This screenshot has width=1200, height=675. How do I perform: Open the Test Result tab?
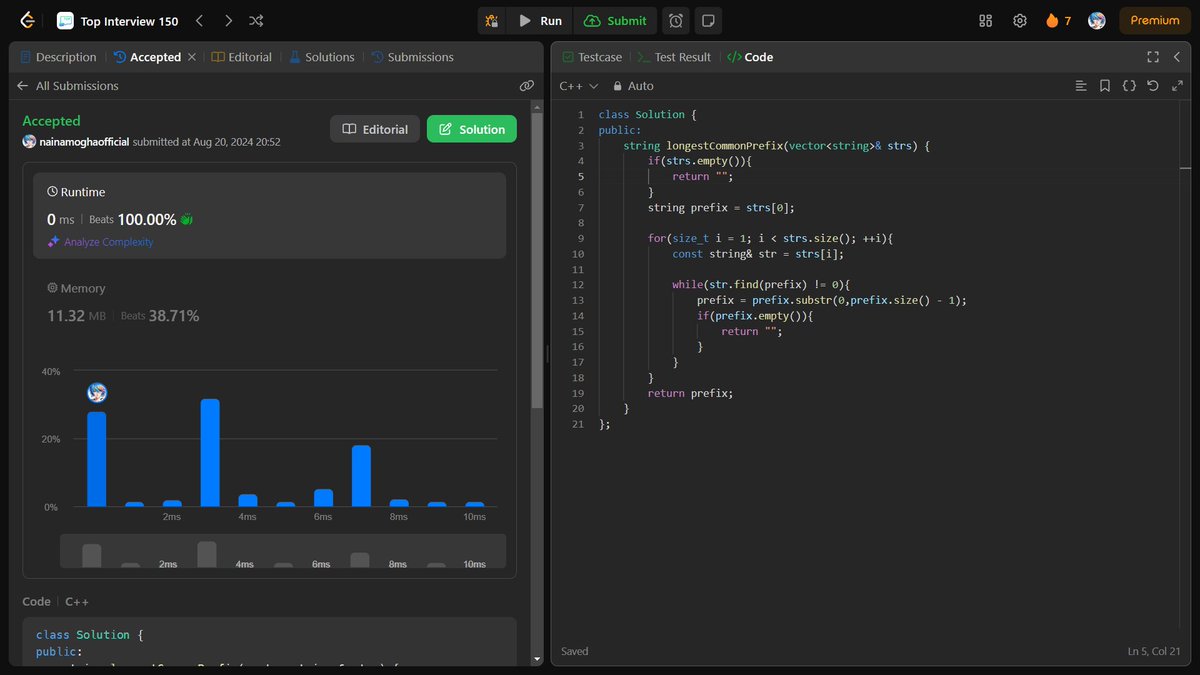click(x=675, y=57)
